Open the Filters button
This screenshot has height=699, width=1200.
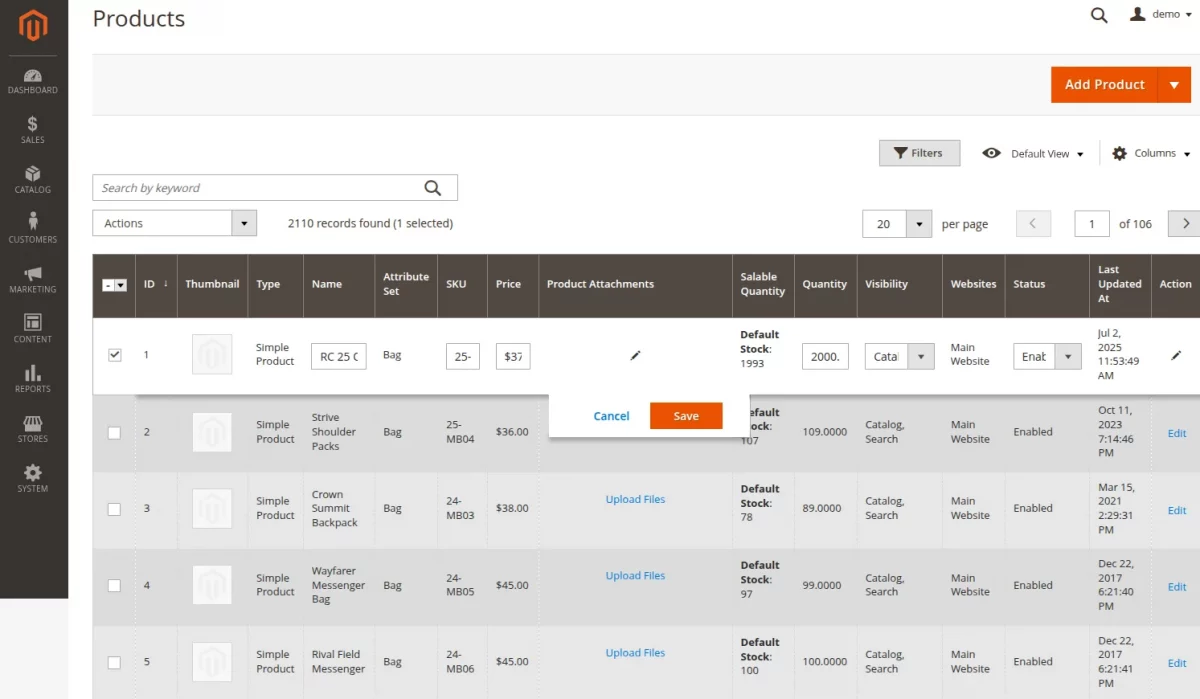pyautogui.click(x=918, y=153)
